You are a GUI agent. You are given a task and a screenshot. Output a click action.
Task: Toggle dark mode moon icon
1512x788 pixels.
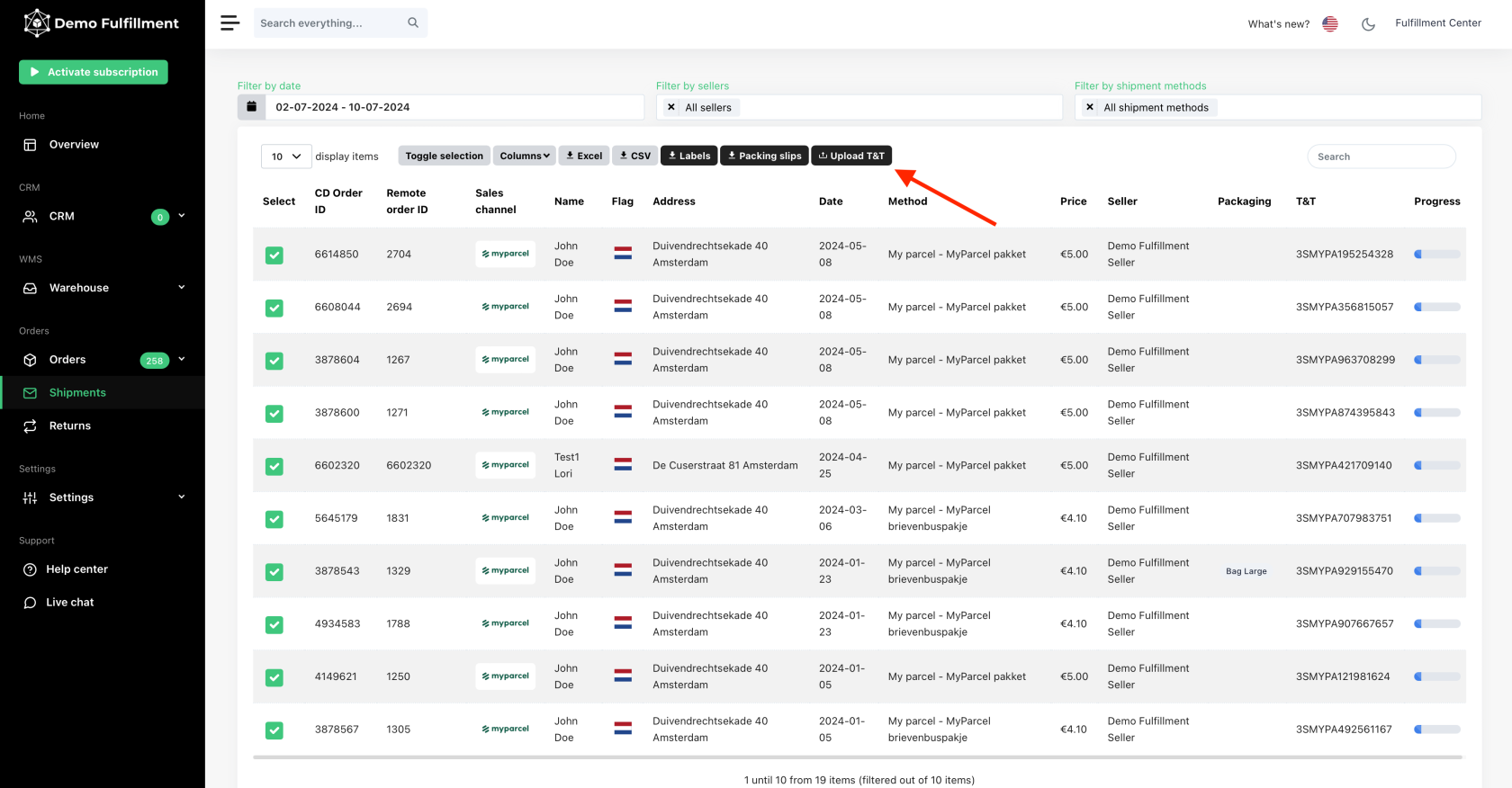coord(1368,24)
